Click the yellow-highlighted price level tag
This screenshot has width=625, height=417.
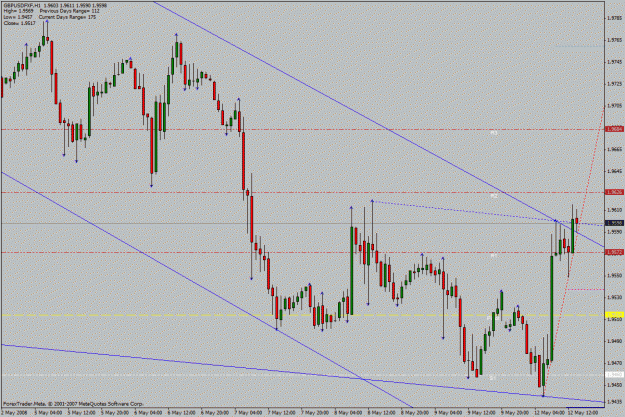pyautogui.click(x=614, y=315)
